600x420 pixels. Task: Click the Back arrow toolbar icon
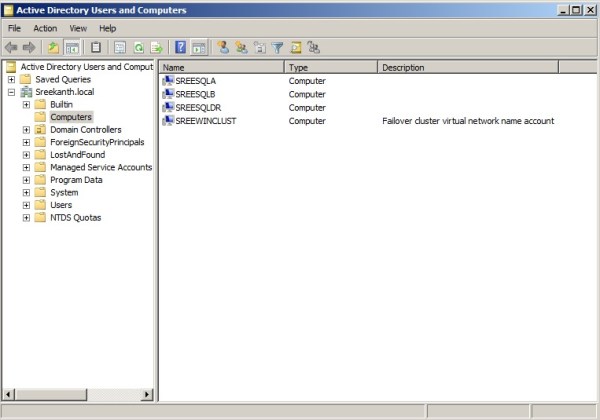pyautogui.click(x=11, y=47)
